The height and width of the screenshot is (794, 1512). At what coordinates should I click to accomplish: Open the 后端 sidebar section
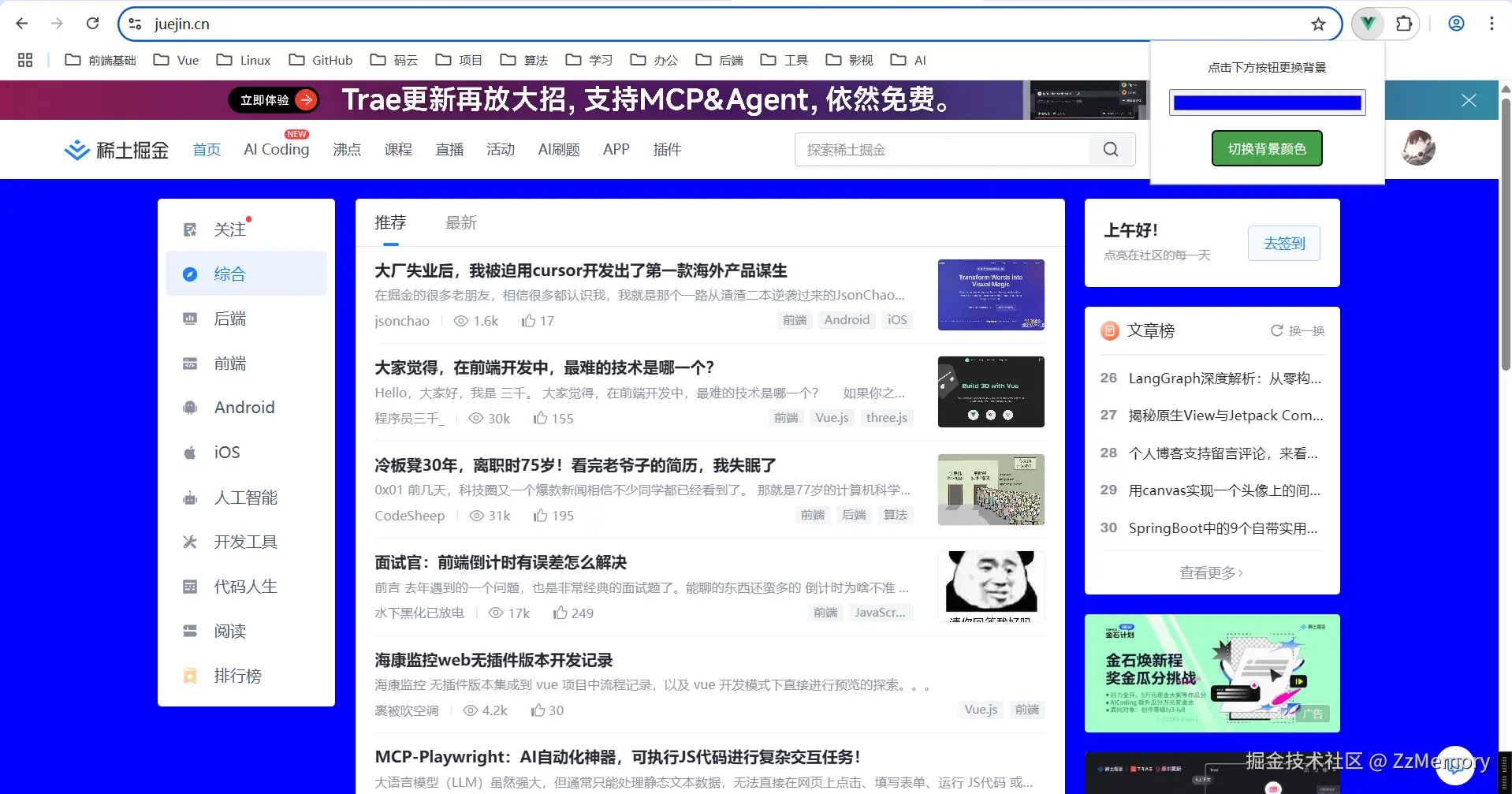click(229, 318)
